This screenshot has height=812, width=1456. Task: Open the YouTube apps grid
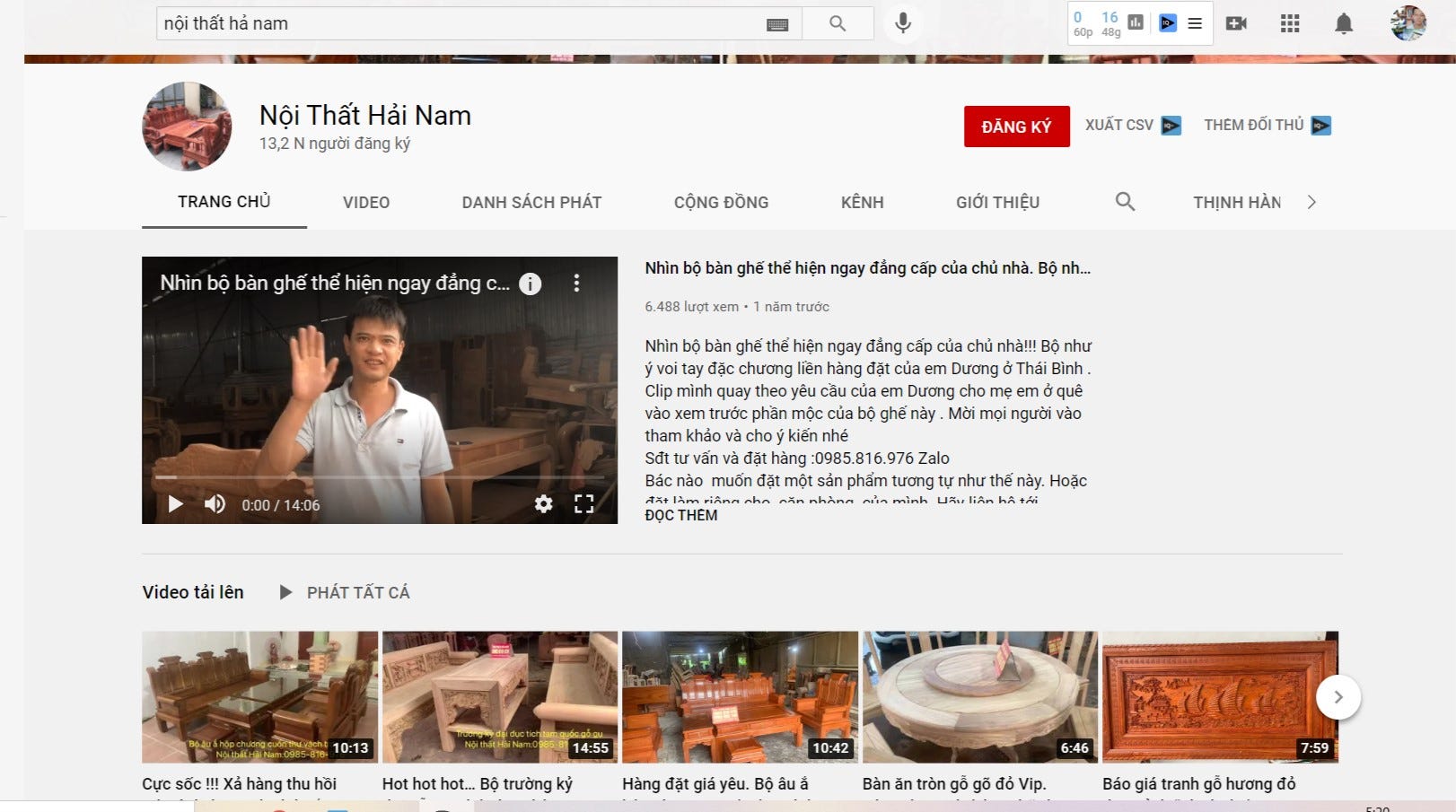(1290, 23)
